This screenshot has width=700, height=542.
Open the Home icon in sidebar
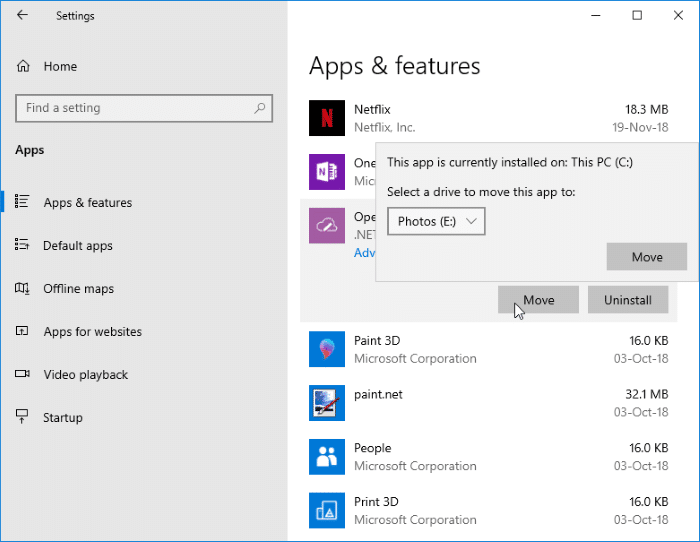click(x=23, y=67)
